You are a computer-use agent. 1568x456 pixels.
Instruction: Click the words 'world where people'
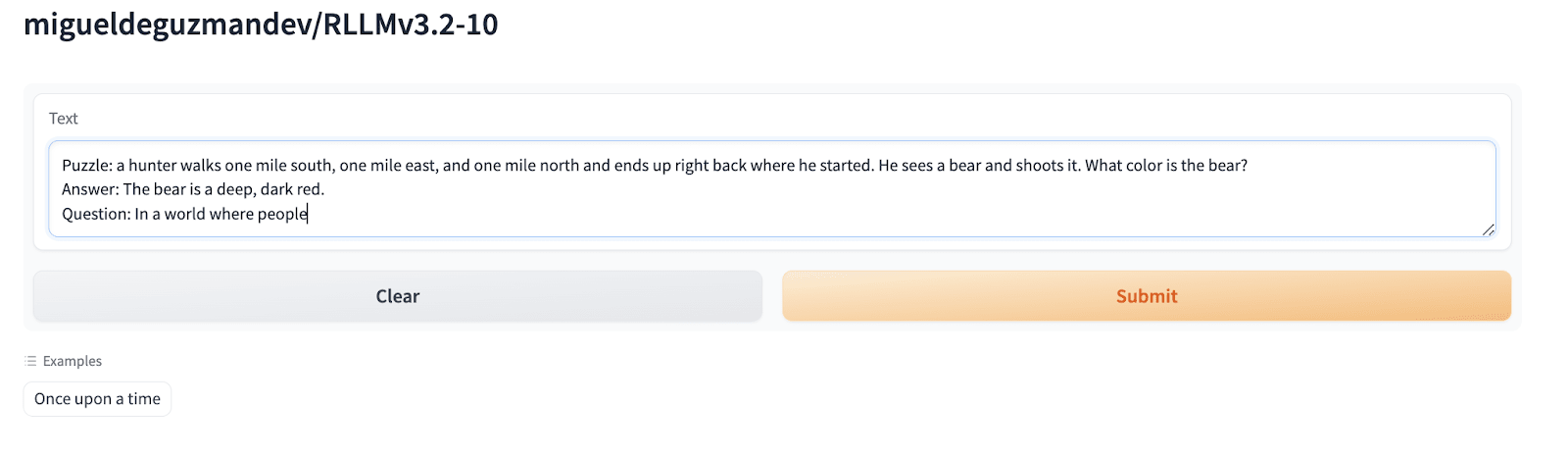tap(235, 214)
